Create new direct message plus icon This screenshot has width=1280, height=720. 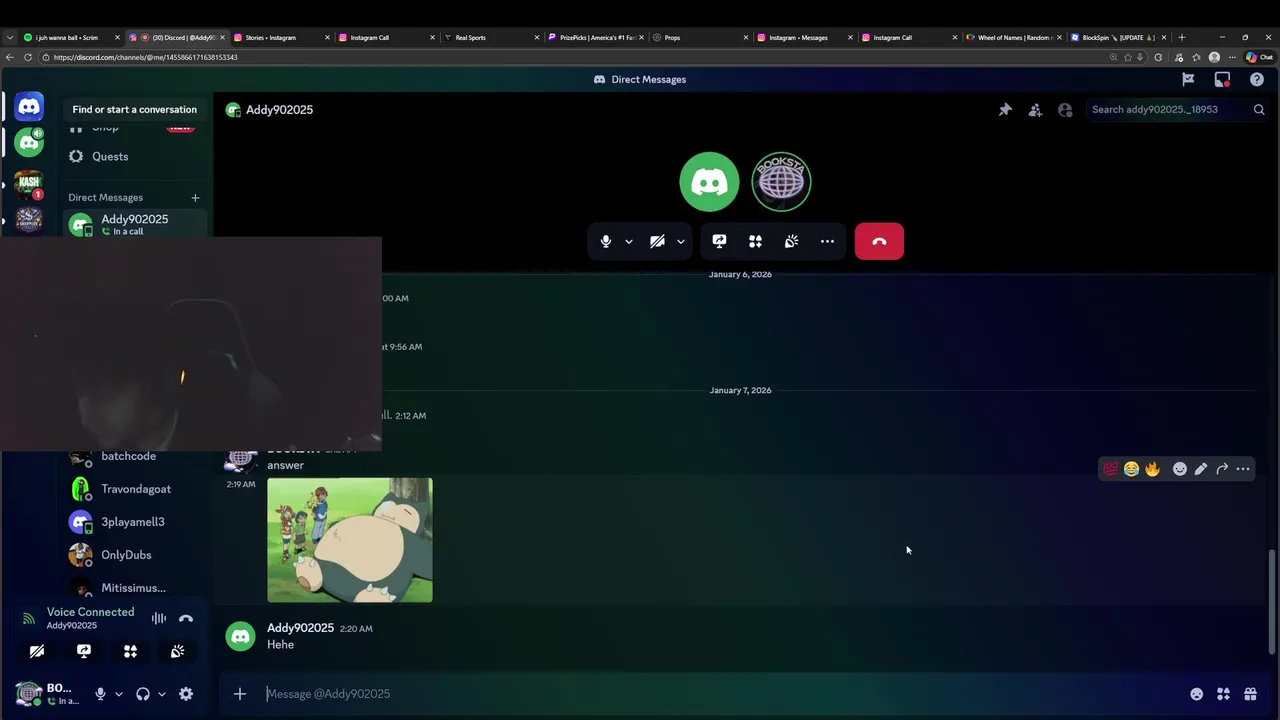click(195, 198)
